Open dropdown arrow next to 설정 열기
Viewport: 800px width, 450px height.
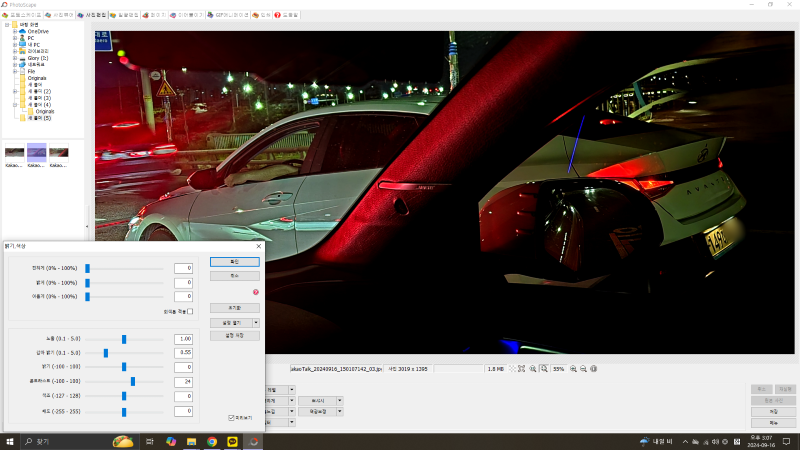[x=256, y=323]
